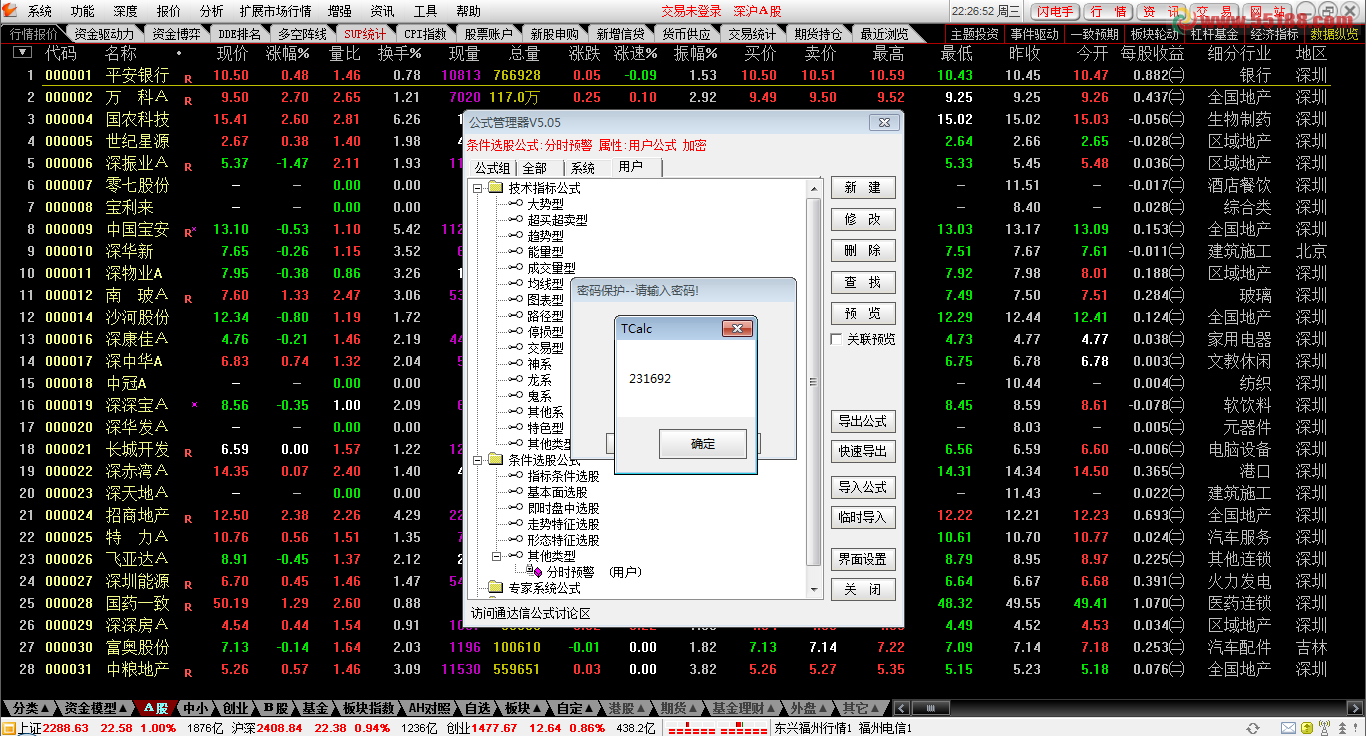Click the application logo icon at top left

(x=9, y=11)
